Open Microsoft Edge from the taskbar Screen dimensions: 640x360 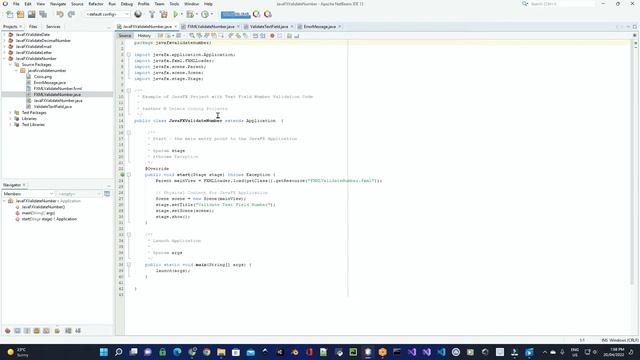click(177, 352)
